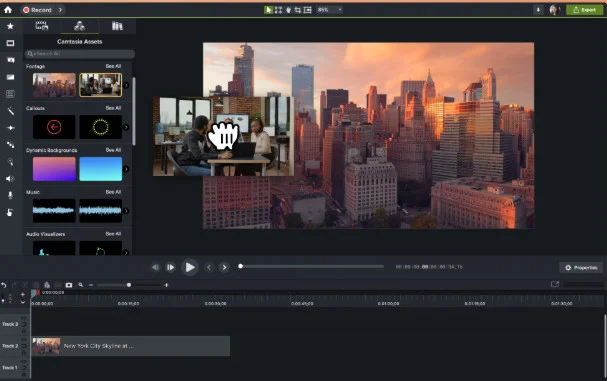Switch to the Media Bin tab
This screenshot has height=381, width=607.
(42, 26)
